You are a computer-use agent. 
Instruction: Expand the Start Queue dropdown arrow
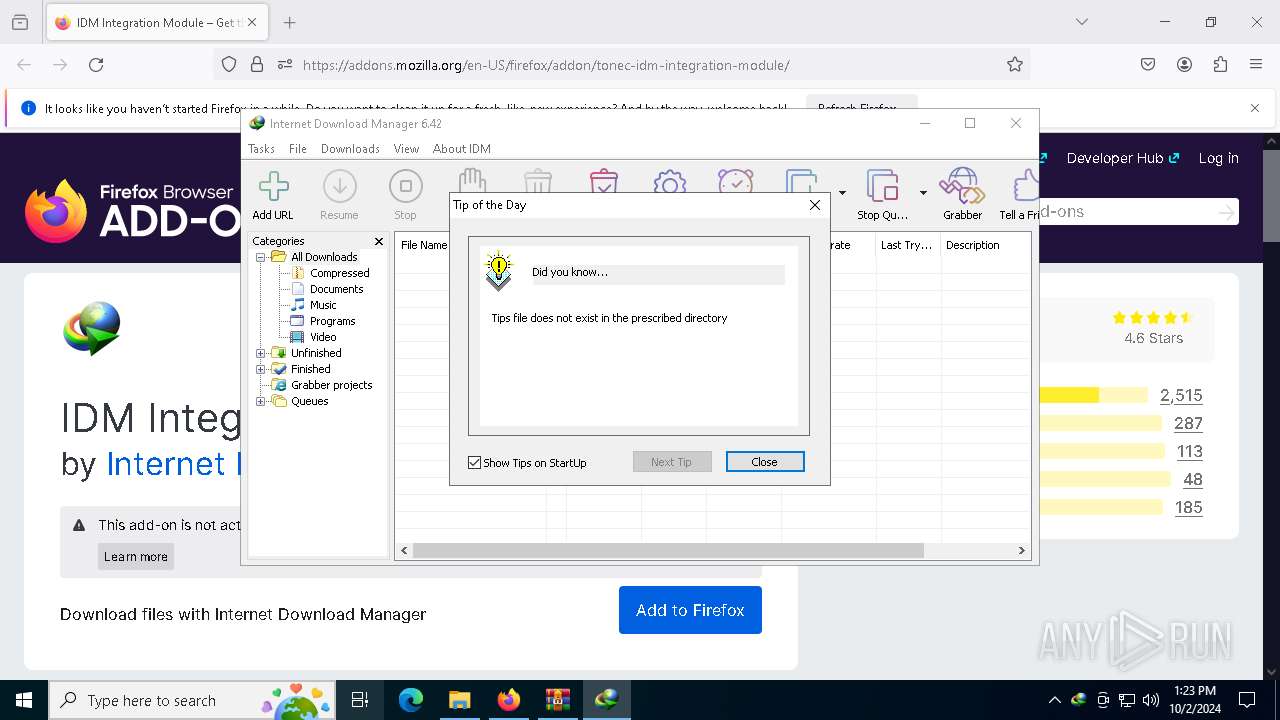click(x=842, y=193)
